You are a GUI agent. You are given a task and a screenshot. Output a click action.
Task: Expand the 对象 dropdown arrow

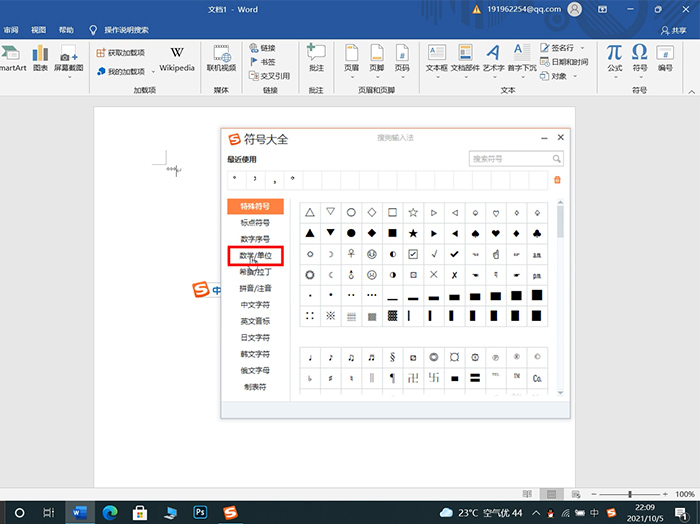pos(575,76)
